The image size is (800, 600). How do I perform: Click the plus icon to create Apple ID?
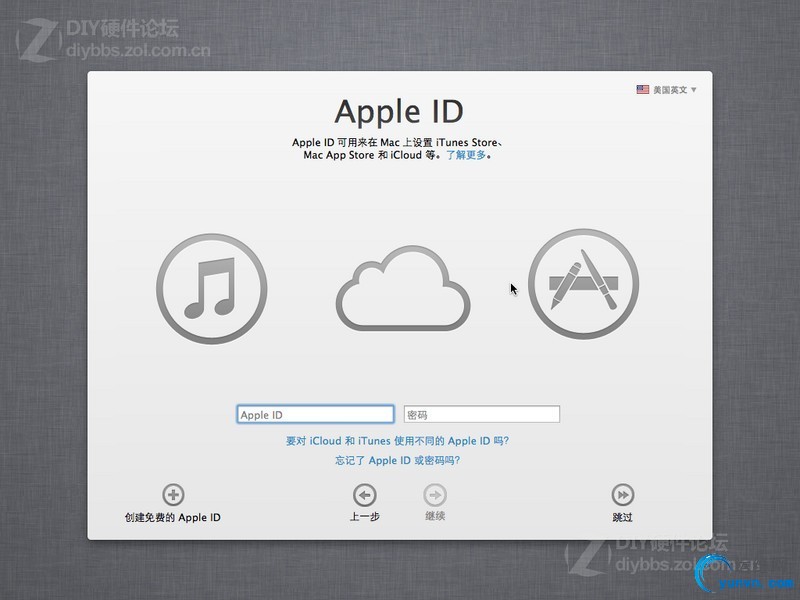[173, 494]
